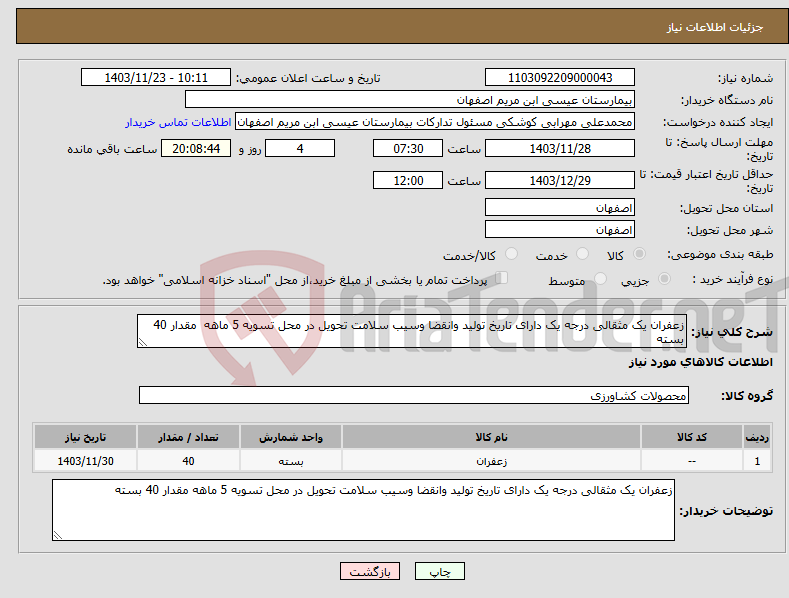The width and height of the screenshot is (789, 598).
Task: Click the استان محل تحویل label
Action: (x=727, y=208)
